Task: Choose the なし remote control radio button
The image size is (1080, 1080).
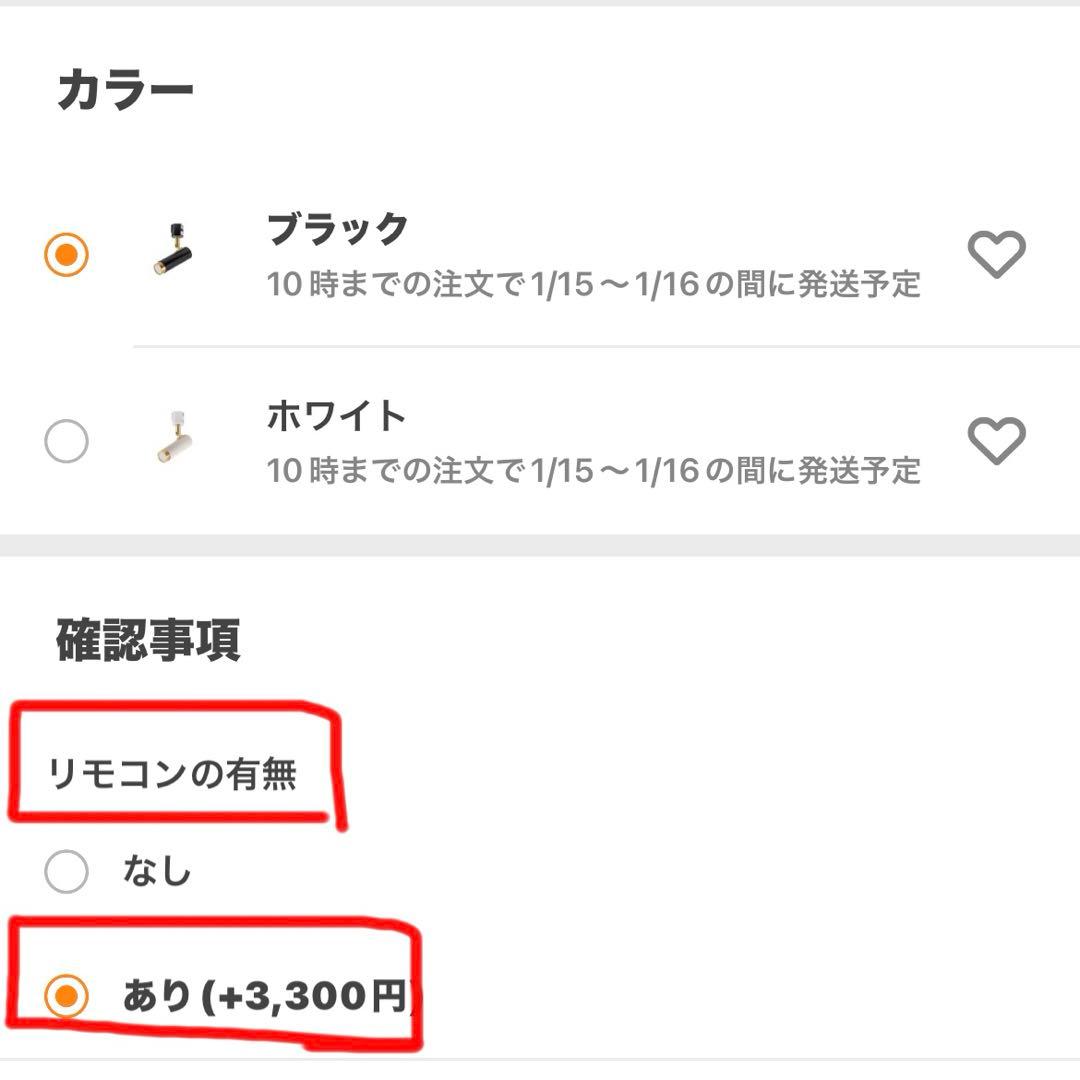Action: [67, 872]
